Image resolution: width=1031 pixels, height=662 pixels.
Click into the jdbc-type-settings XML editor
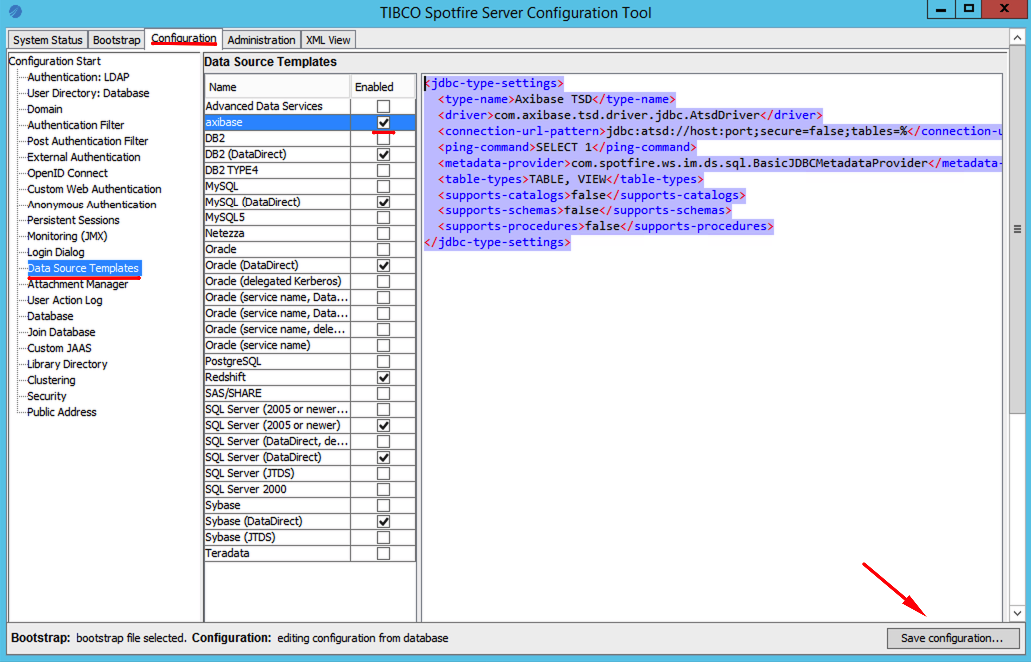coord(712,348)
